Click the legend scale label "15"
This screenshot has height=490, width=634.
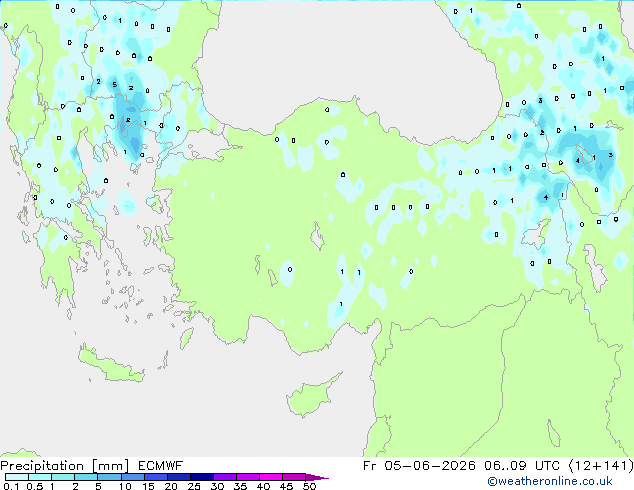pyautogui.click(x=148, y=486)
